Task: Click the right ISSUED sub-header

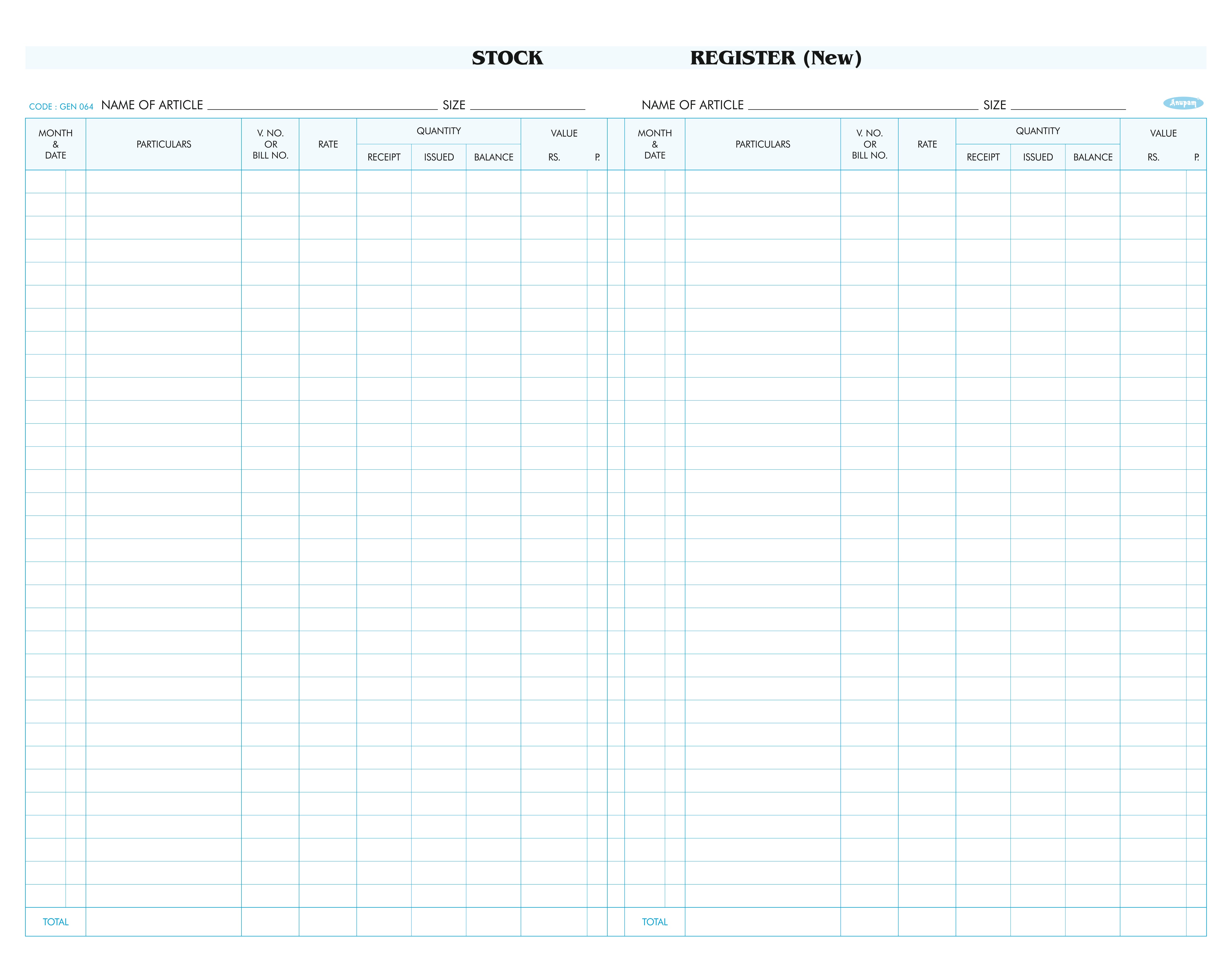Action: pos(1038,157)
